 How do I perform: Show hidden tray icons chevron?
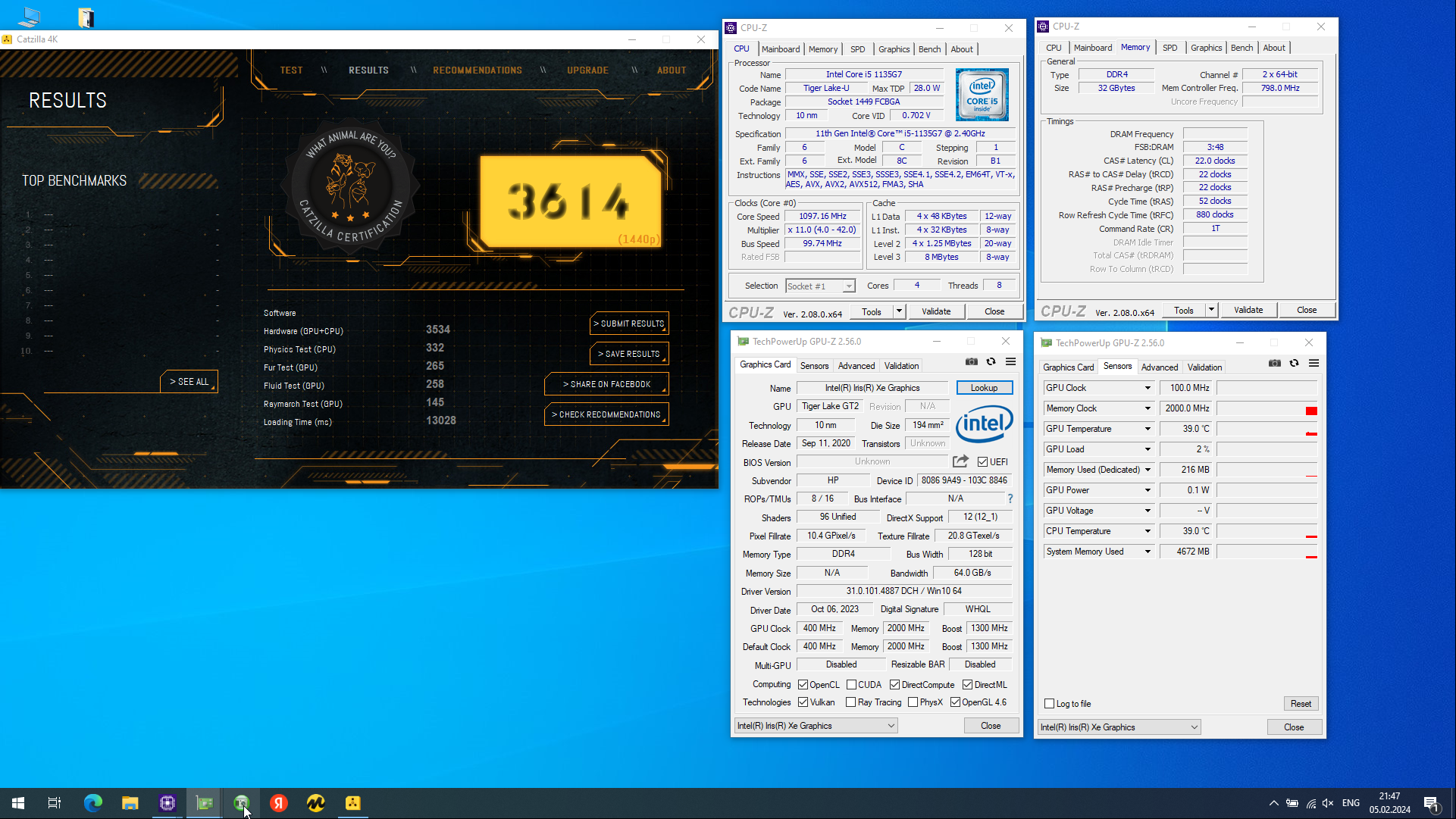[x=1273, y=803]
